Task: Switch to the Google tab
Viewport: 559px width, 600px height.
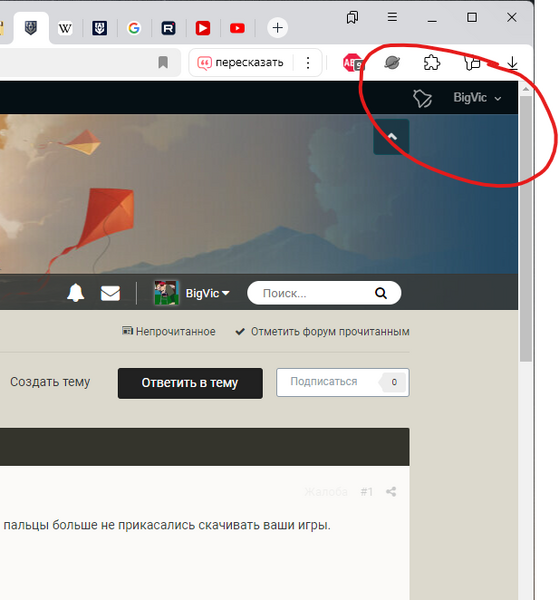Action: pos(134,28)
